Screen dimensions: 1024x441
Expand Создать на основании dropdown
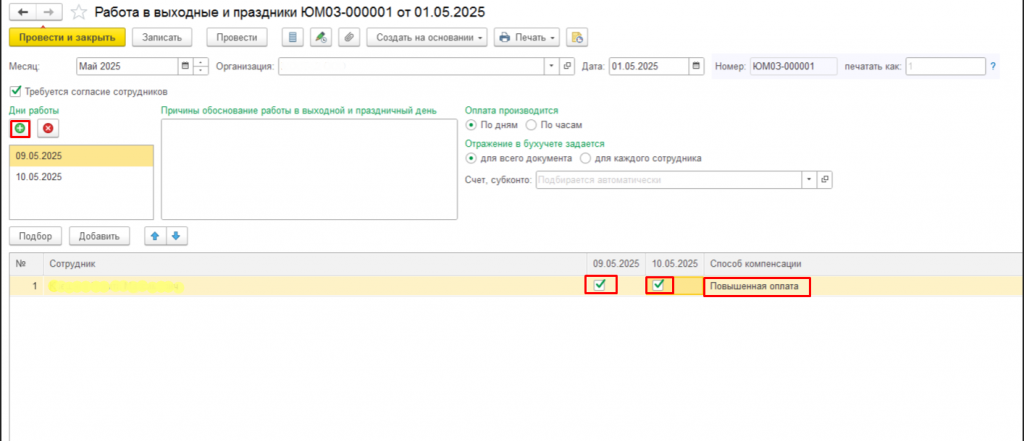[427, 37]
